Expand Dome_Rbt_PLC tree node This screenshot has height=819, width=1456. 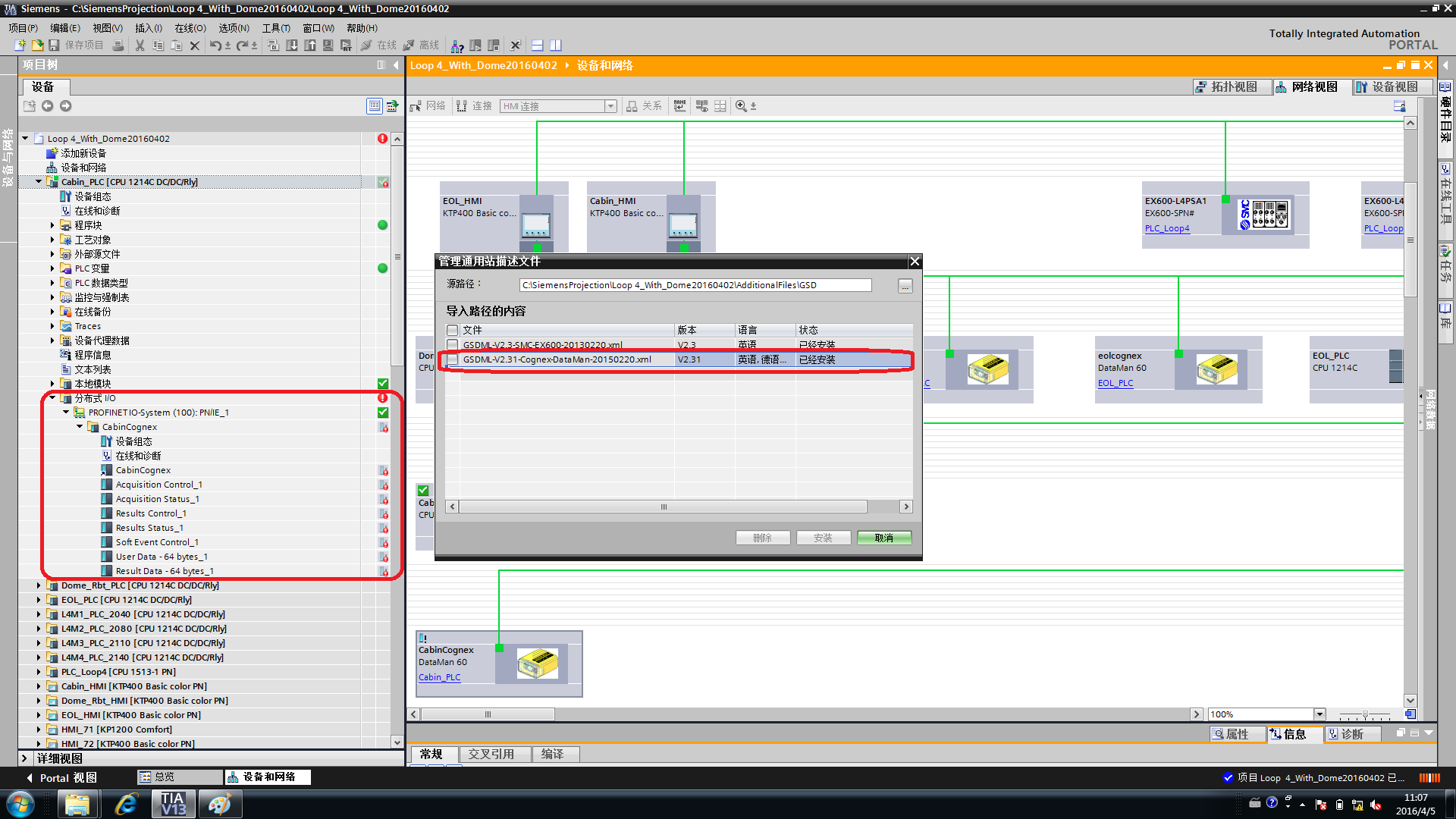coord(39,585)
